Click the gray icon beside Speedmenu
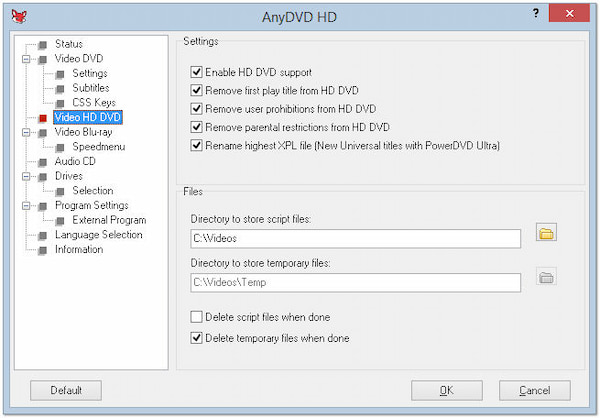Screen dimensions: 600x418 point(60,148)
